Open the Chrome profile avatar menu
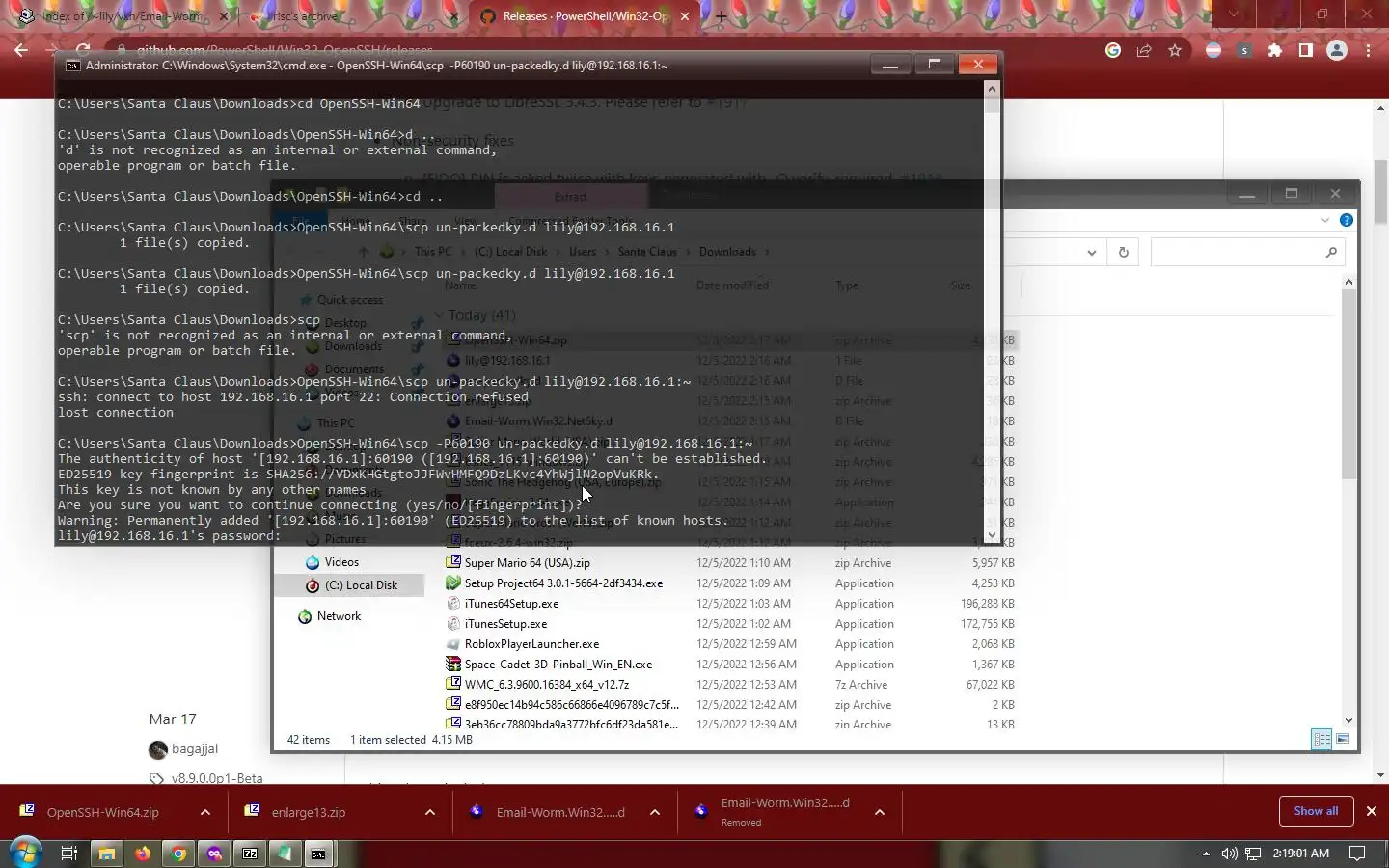 click(x=1337, y=50)
